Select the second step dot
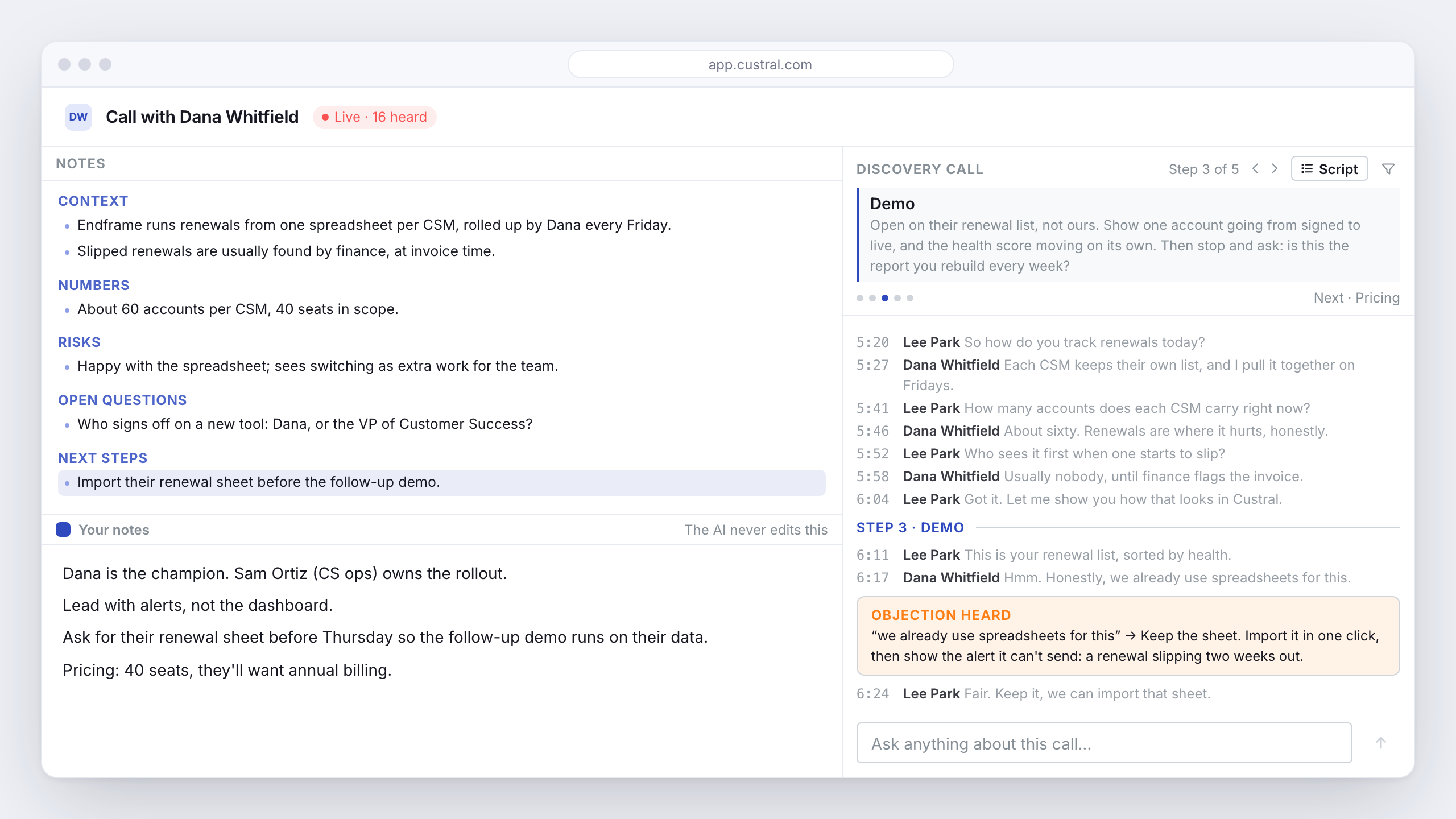This screenshot has width=1456, height=819. [872, 298]
